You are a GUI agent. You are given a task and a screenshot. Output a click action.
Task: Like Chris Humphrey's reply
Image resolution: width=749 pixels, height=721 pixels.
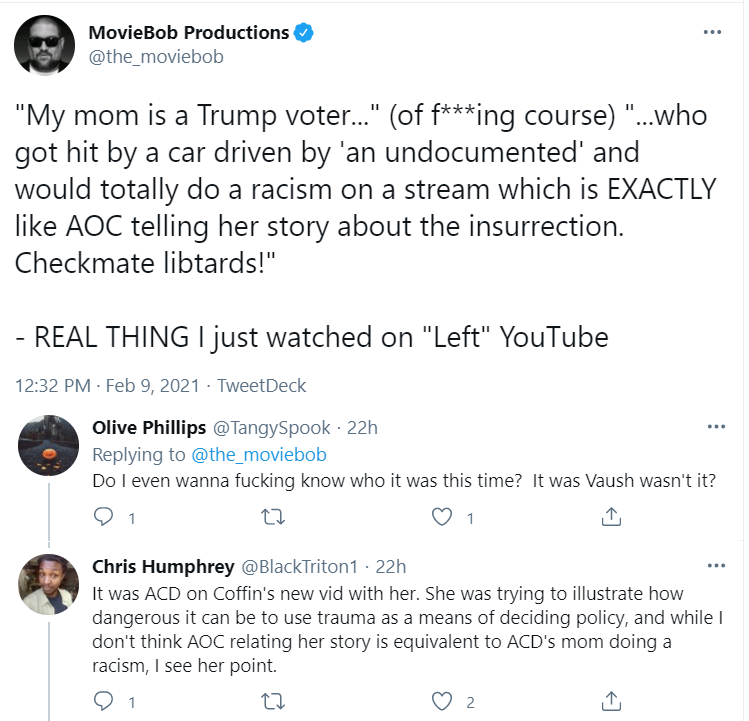442,701
